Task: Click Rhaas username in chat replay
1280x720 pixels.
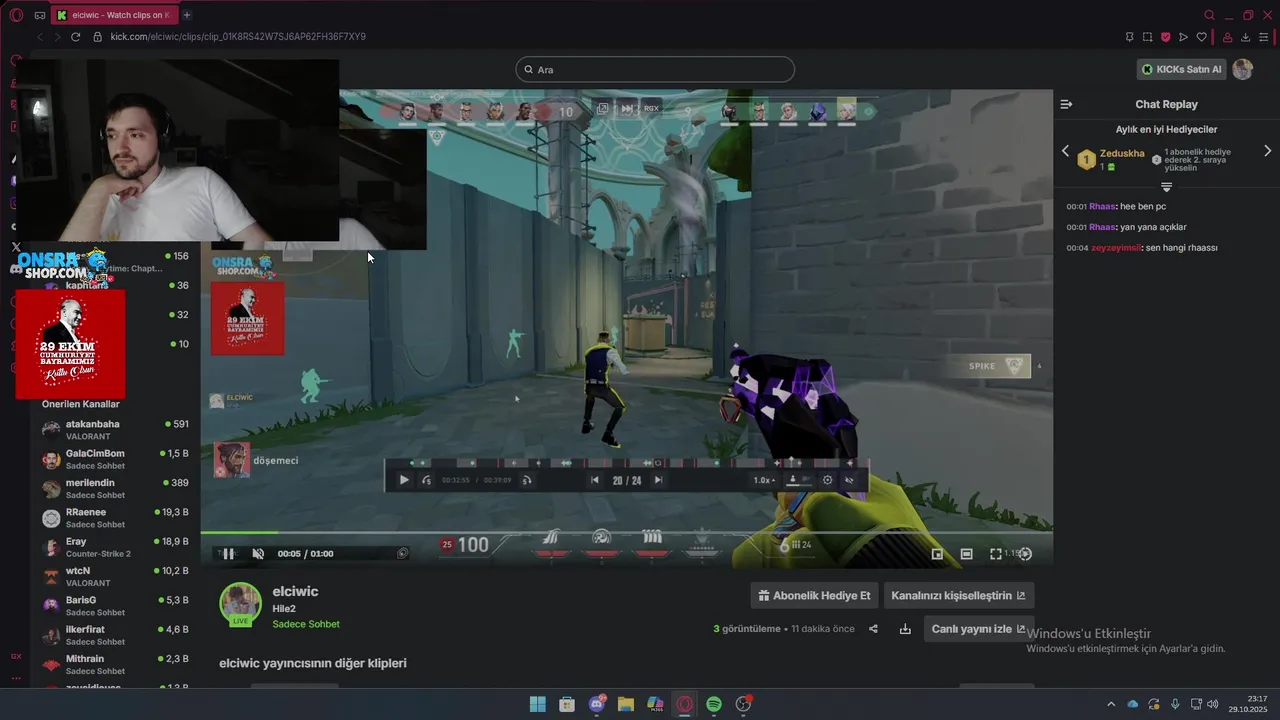Action: coord(1101,206)
